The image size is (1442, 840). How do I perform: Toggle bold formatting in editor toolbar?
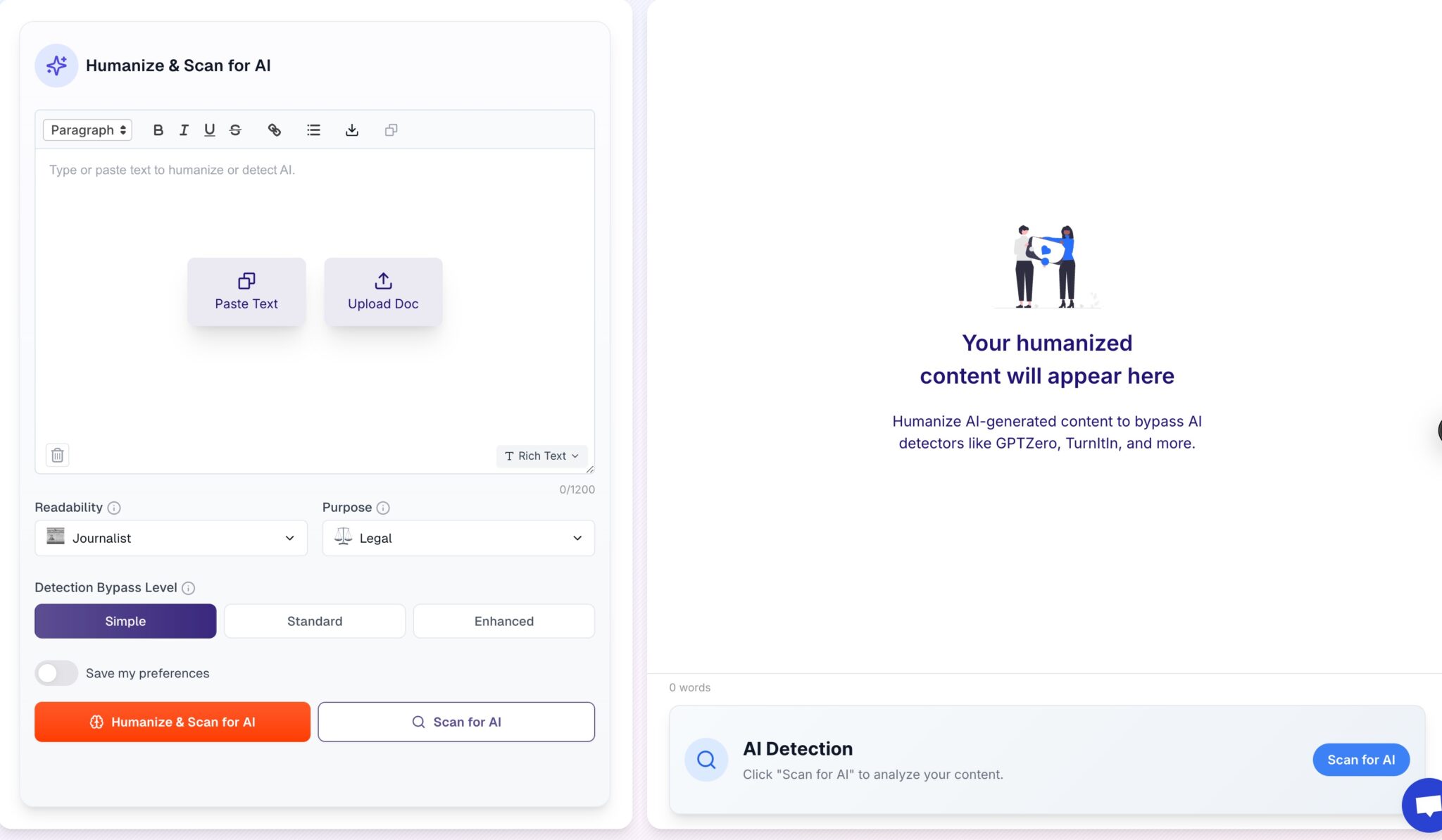(158, 130)
